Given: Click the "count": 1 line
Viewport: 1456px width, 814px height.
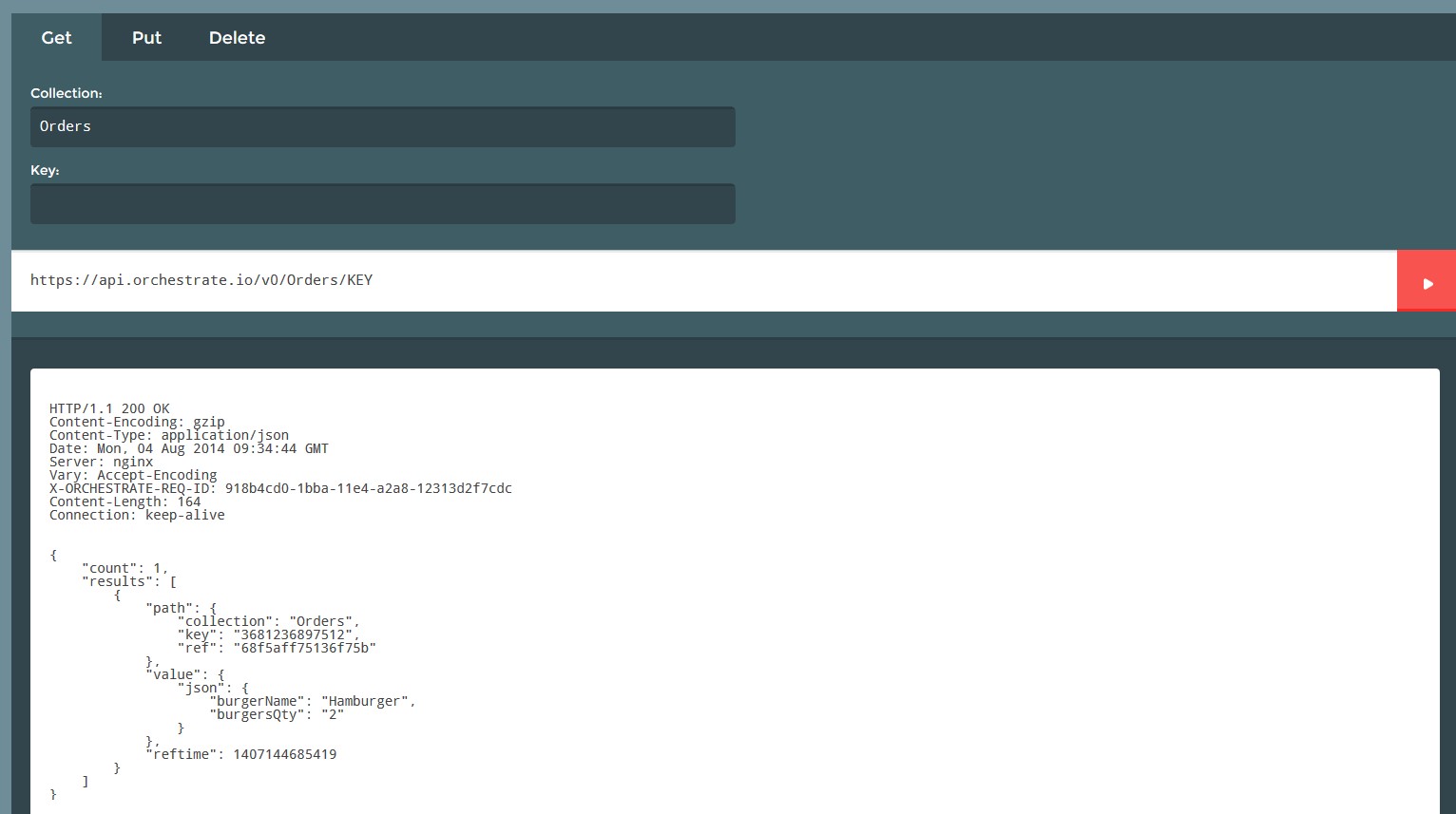Looking at the screenshot, I should coord(125,568).
